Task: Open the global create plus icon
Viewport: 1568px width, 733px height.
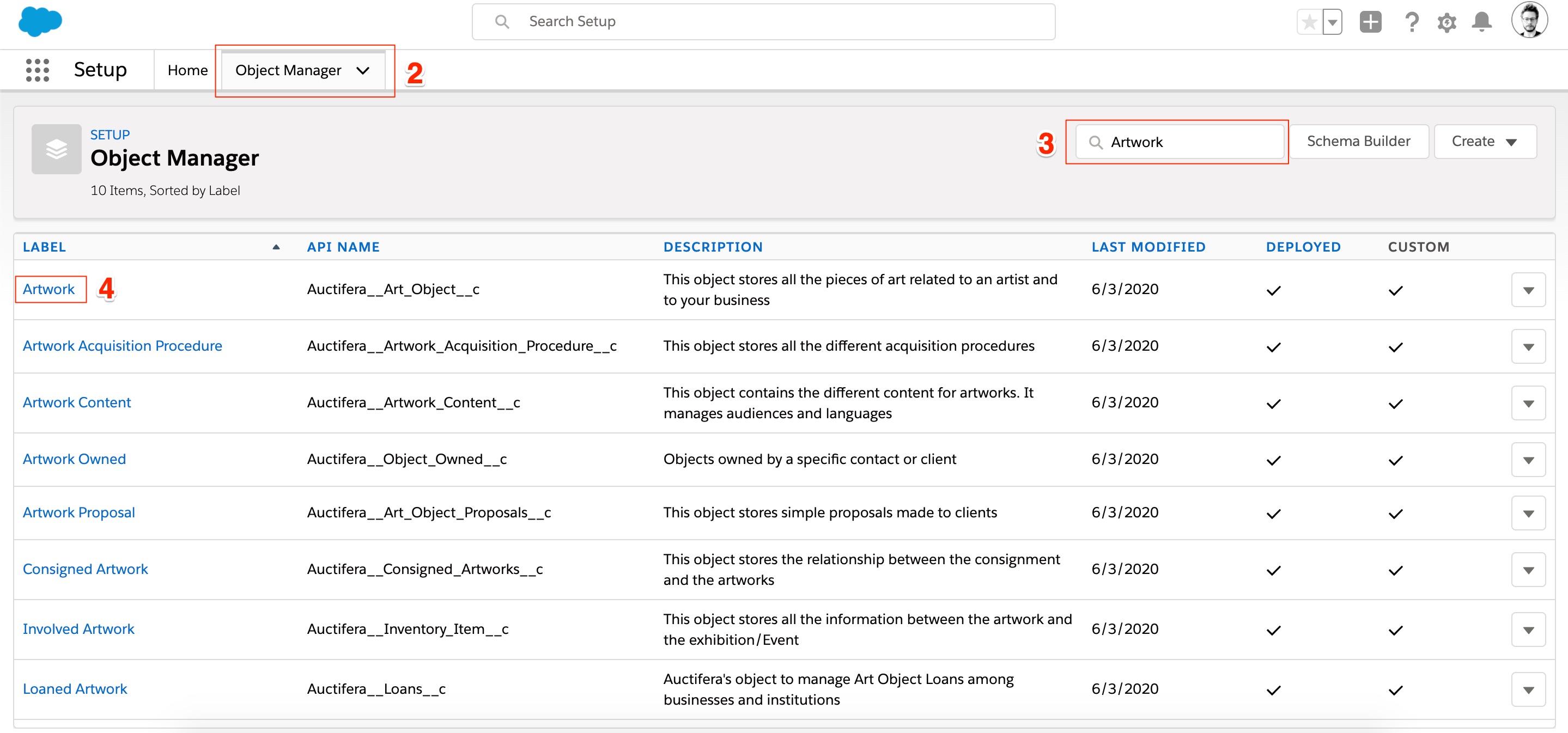Action: [x=1371, y=22]
